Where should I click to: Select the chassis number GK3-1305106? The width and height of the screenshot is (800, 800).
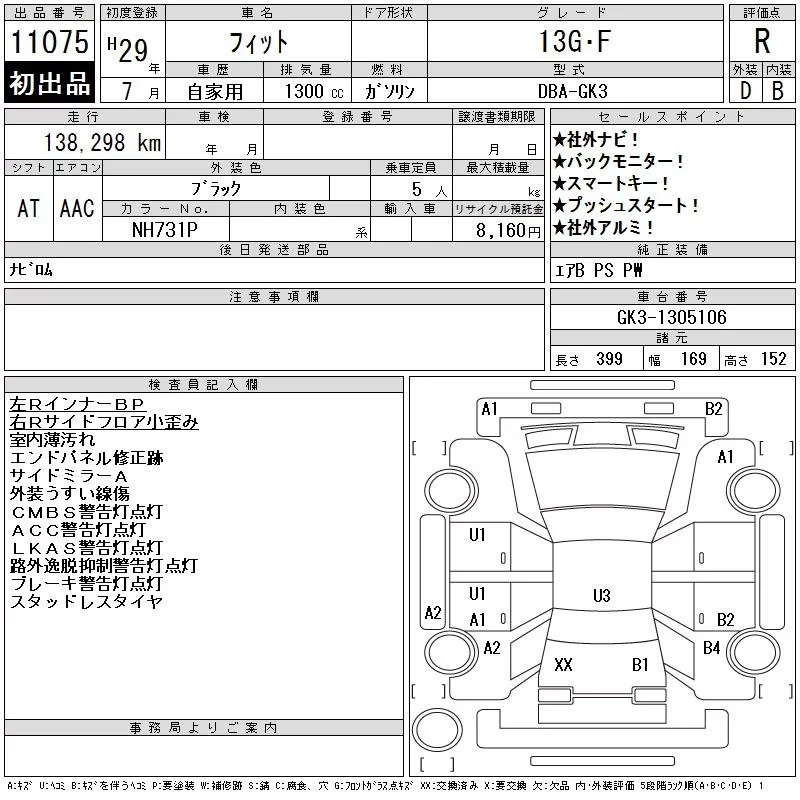pos(672,317)
